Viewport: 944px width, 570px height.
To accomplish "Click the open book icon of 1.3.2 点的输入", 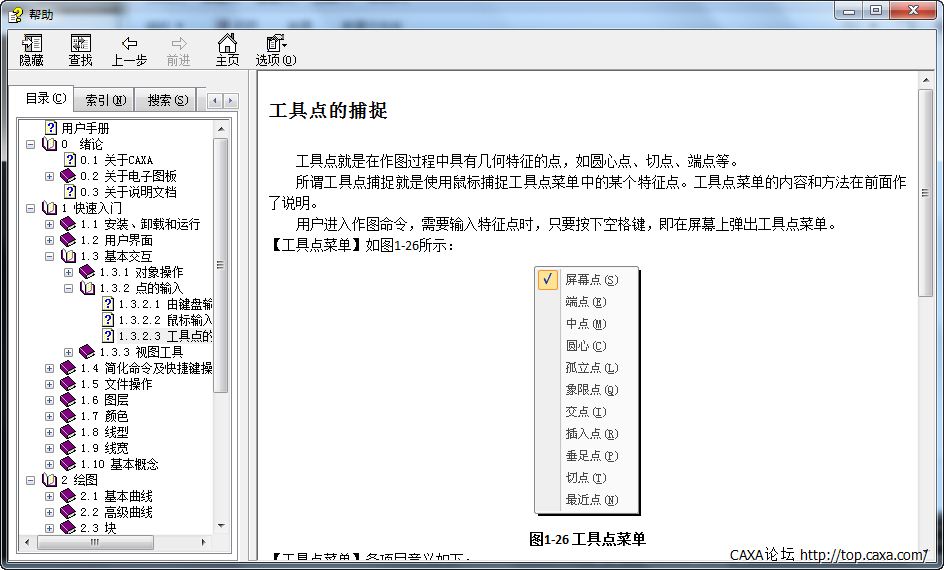I will tap(87, 288).
